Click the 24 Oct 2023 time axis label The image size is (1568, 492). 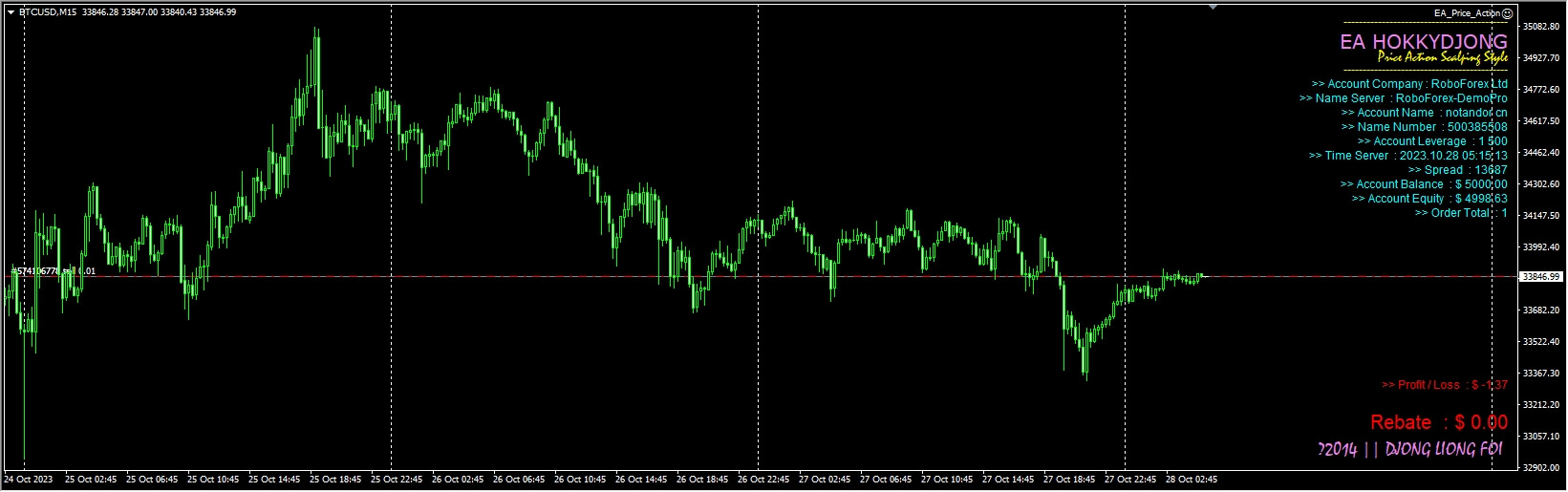(x=28, y=480)
